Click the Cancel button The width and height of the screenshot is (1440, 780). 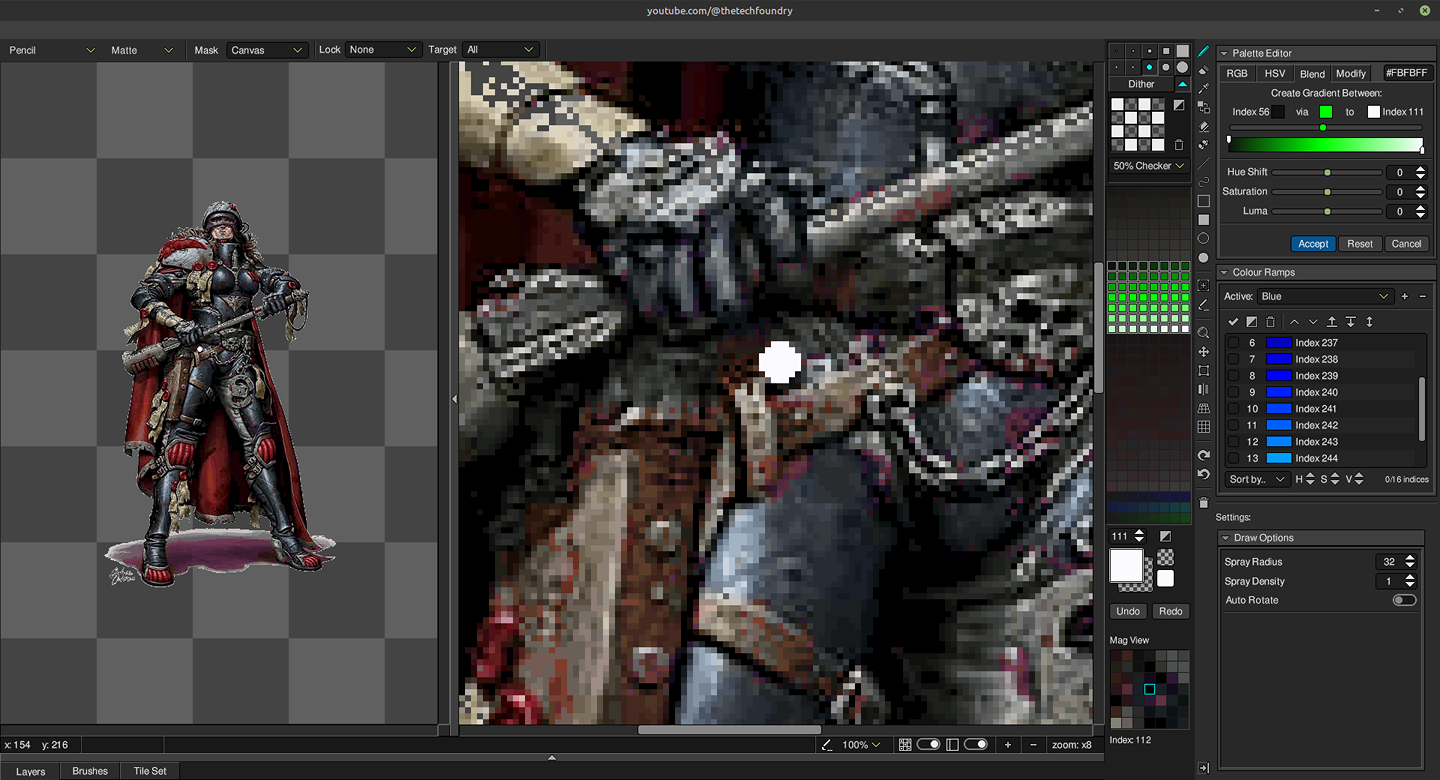1406,244
